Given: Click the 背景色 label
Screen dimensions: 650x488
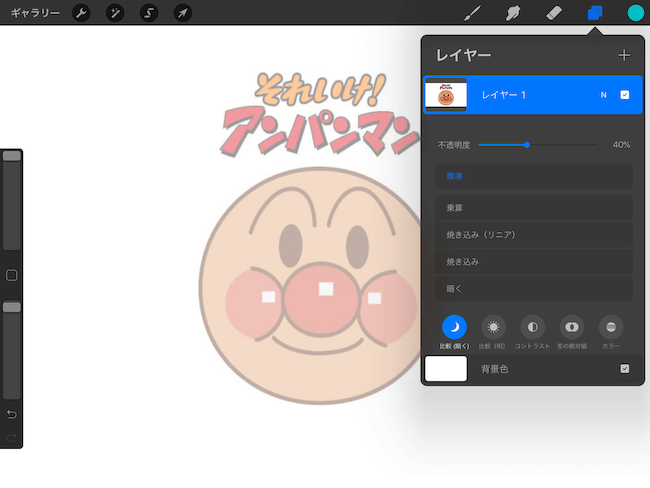Looking at the screenshot, I should pos(495,369).
